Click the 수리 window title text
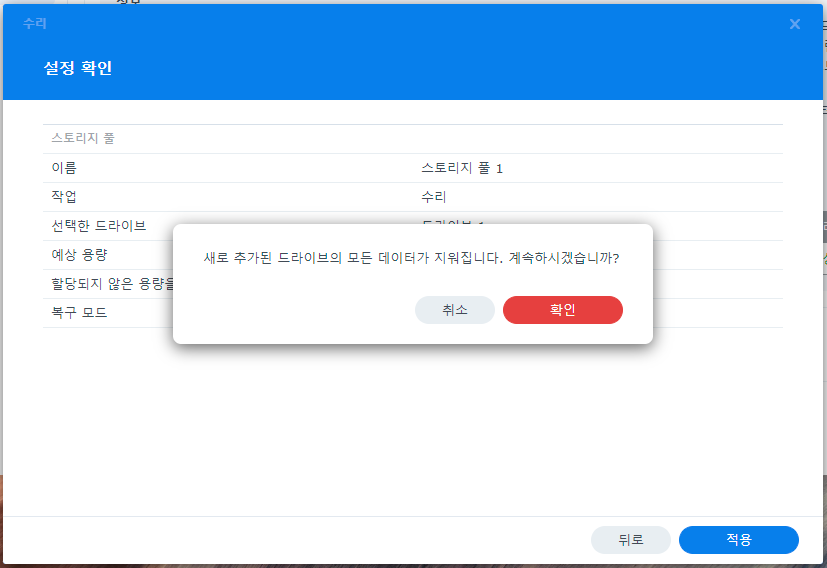This screenshot has height=568, width=827. (x=35, y=23)
